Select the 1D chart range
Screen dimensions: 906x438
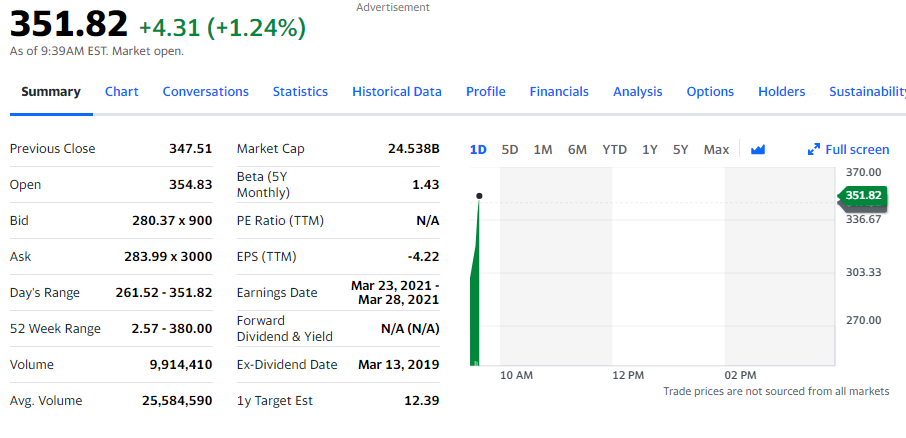(x=478, y=150)
